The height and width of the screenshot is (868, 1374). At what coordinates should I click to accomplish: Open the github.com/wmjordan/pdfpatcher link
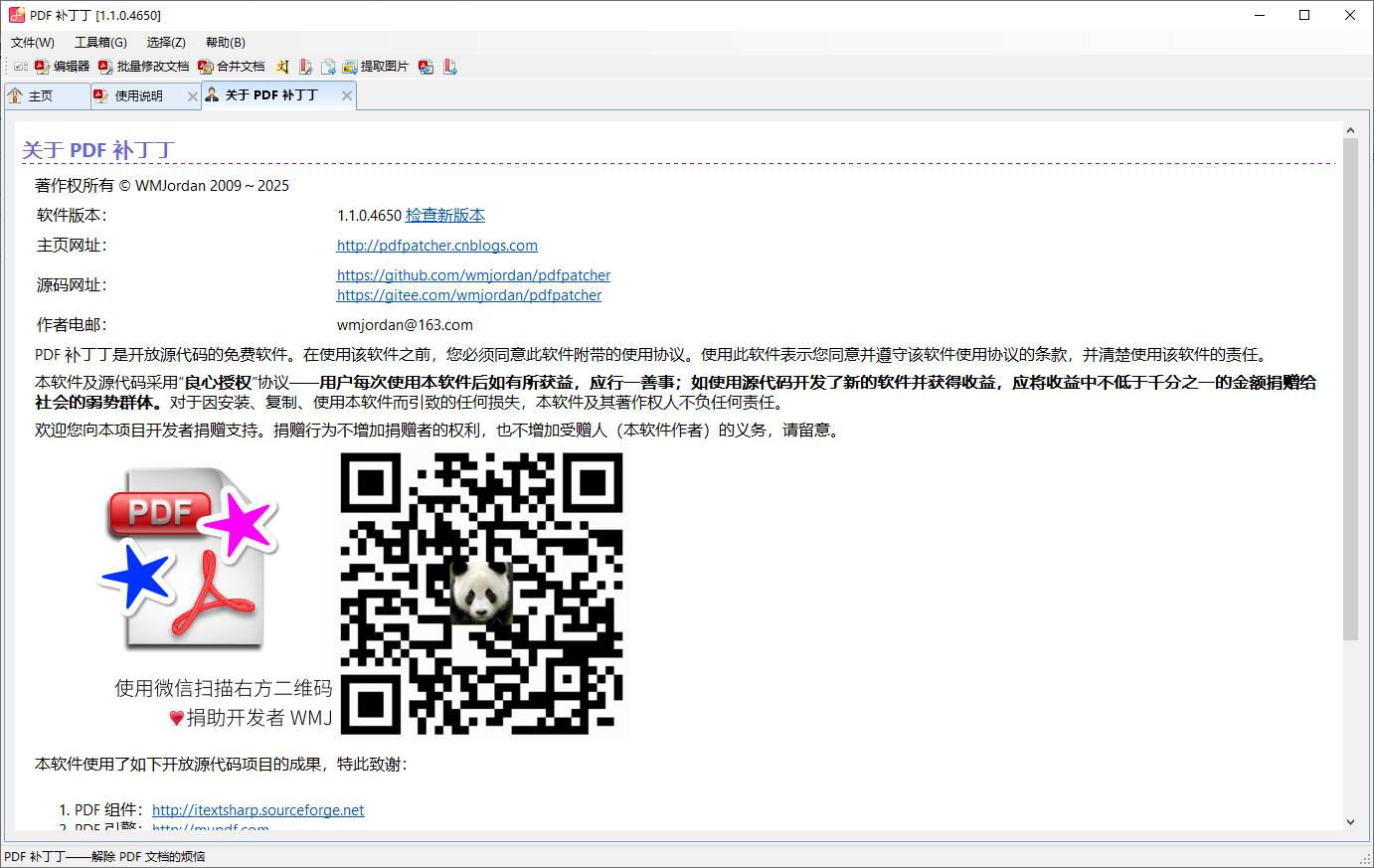coord(473,275)
